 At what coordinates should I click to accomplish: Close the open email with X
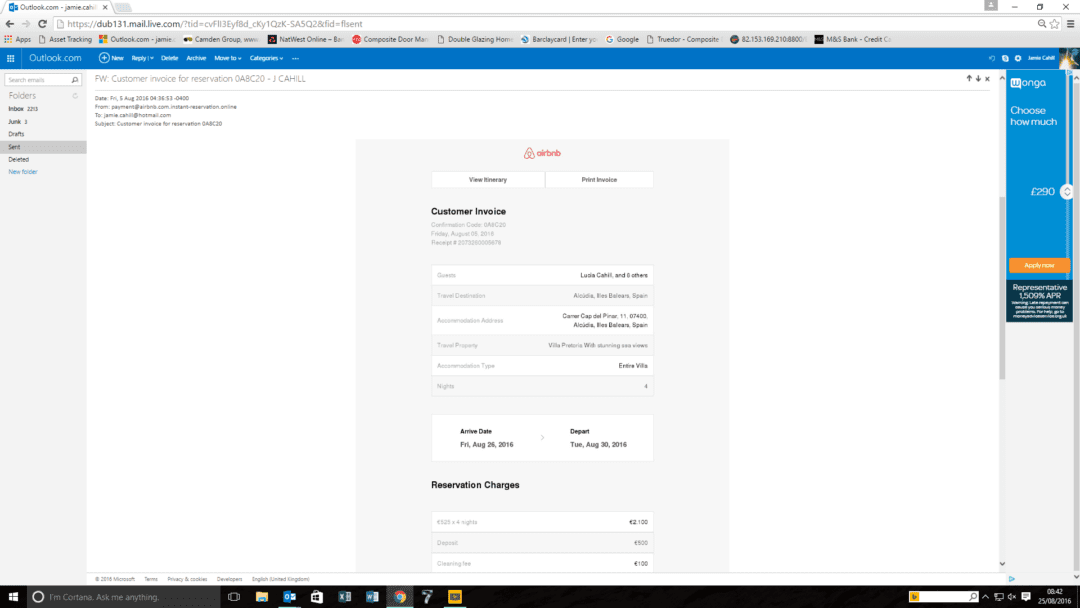pos(987,78)
